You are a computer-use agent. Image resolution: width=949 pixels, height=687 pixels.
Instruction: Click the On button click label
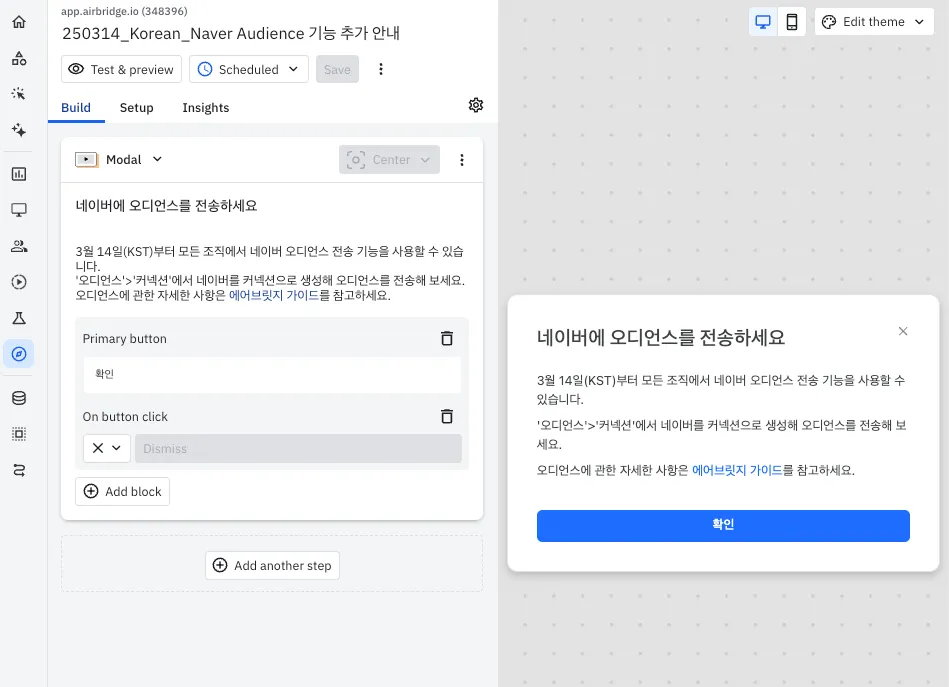pyautogui.click(x=125, y=416)
